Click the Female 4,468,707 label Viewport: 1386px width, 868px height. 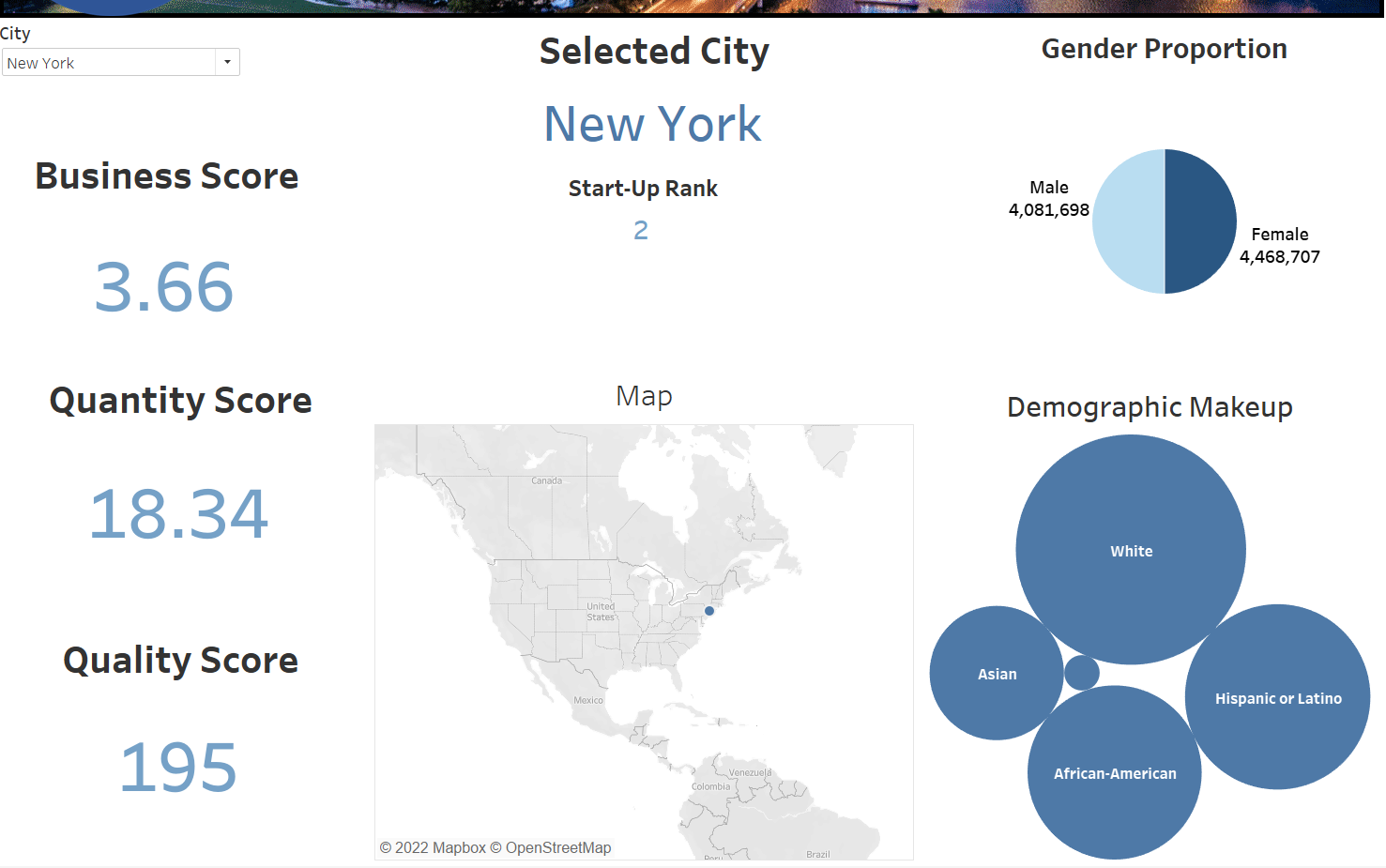(x=1279, y=246)
